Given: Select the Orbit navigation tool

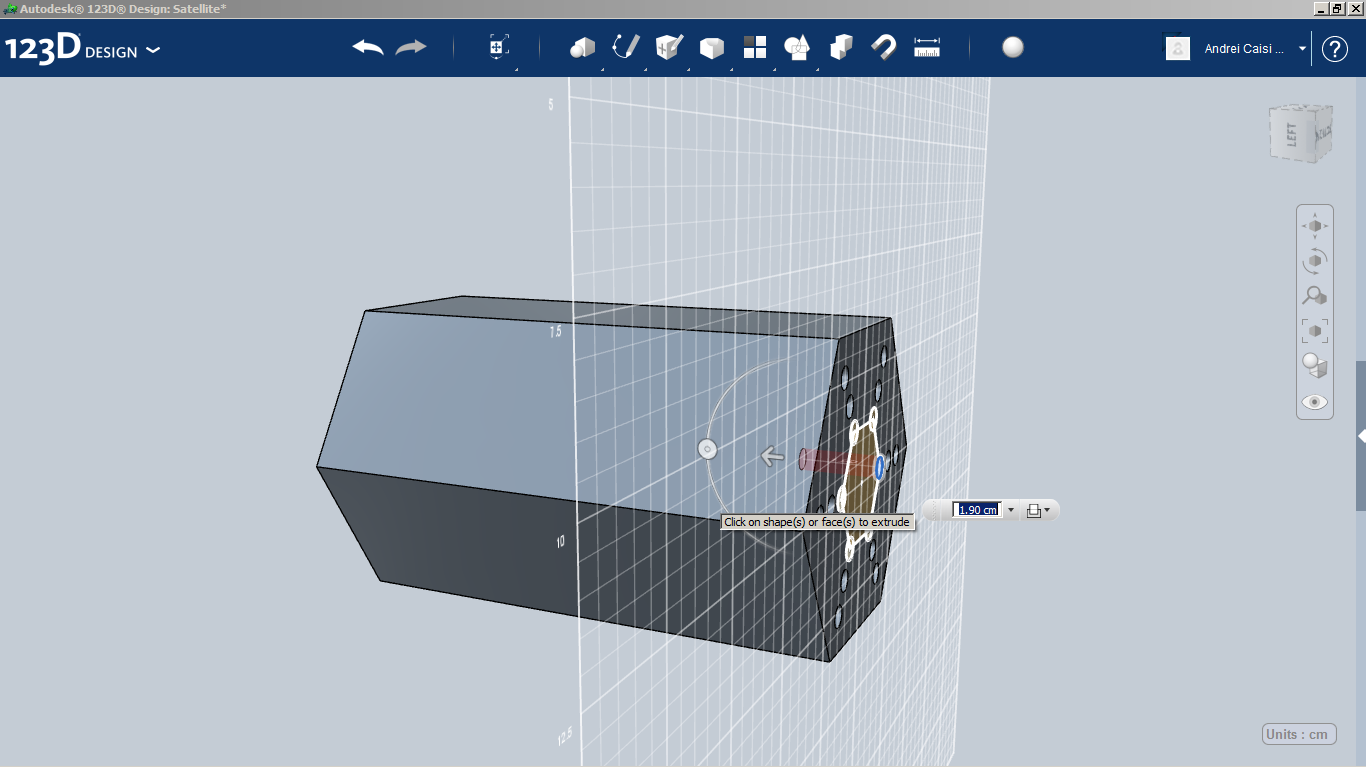Looking at the screenshot, I should pos(1315,261).
